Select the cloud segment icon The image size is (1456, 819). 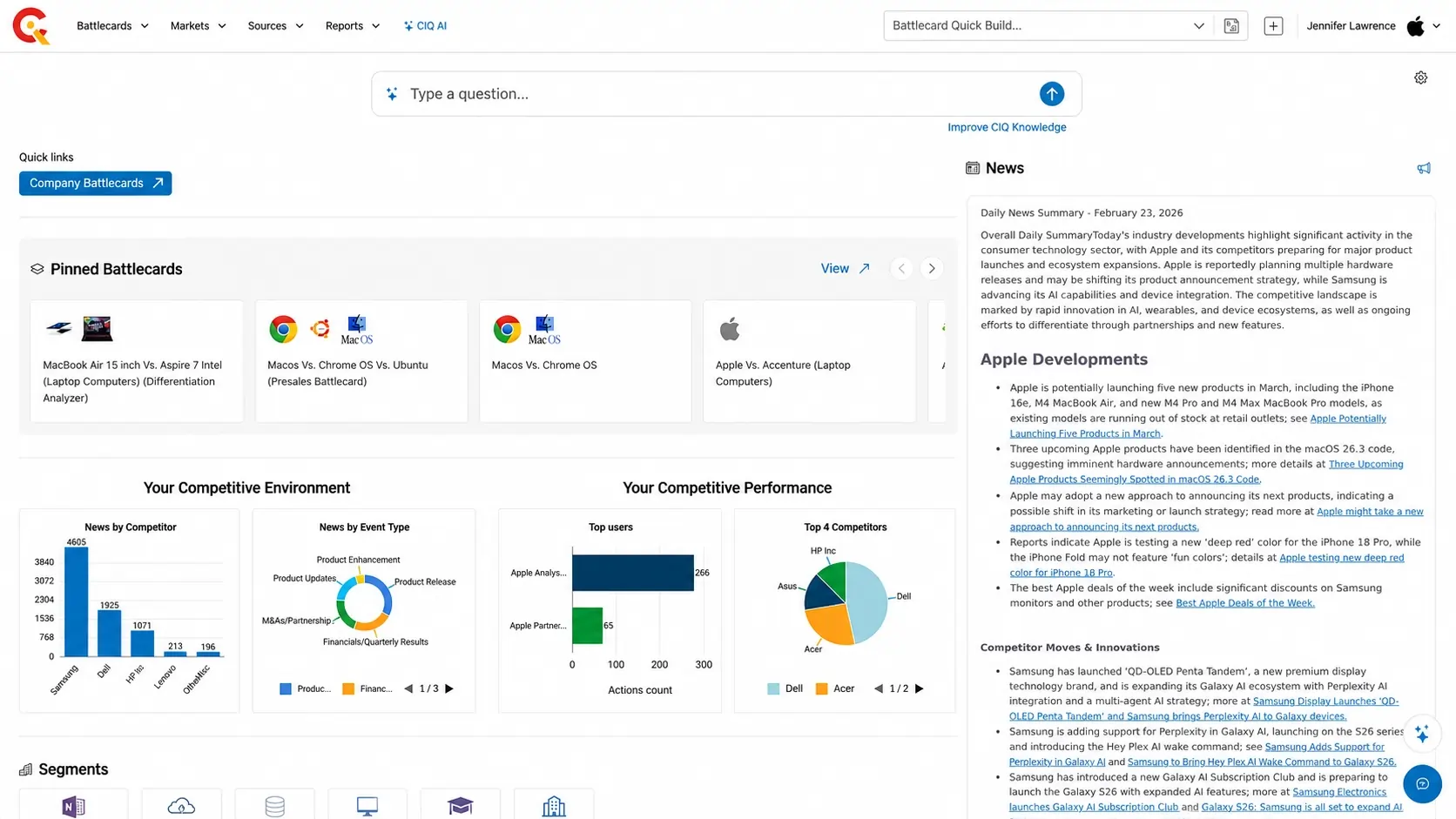(181, 807)
